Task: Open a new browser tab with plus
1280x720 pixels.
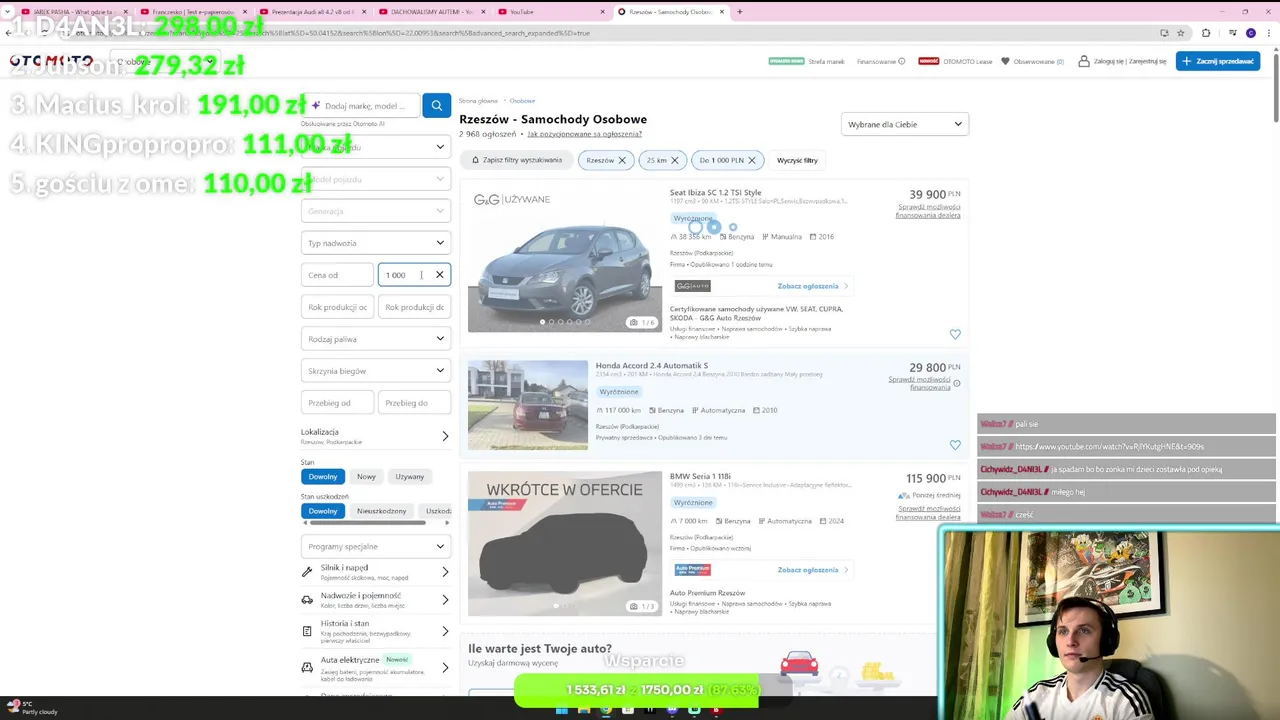Action: tap(739, 12)
